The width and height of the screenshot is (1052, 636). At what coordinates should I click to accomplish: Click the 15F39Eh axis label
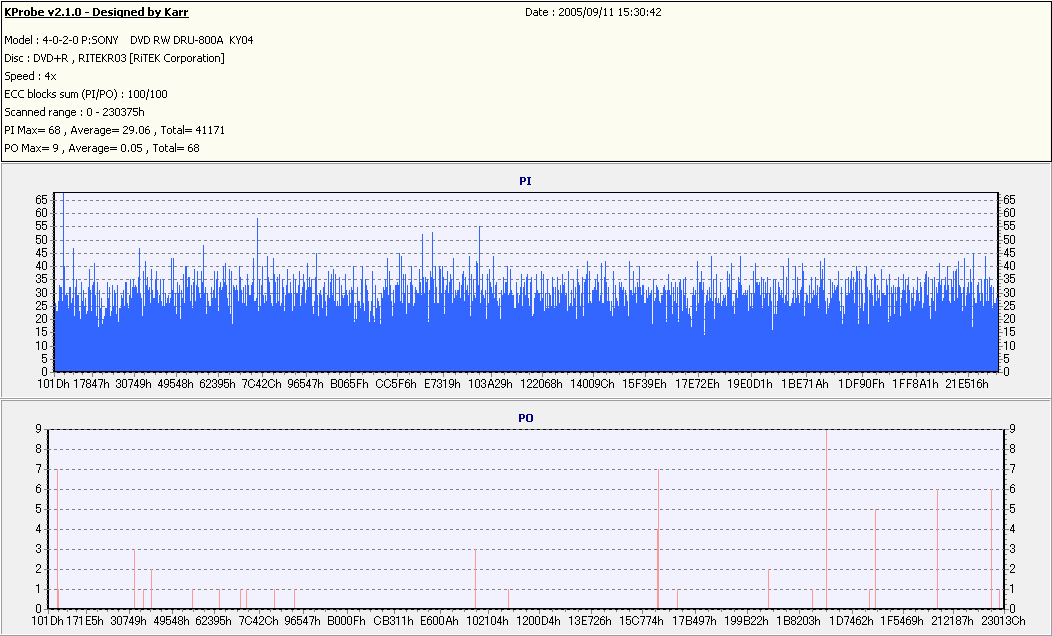tap(645, 384)
